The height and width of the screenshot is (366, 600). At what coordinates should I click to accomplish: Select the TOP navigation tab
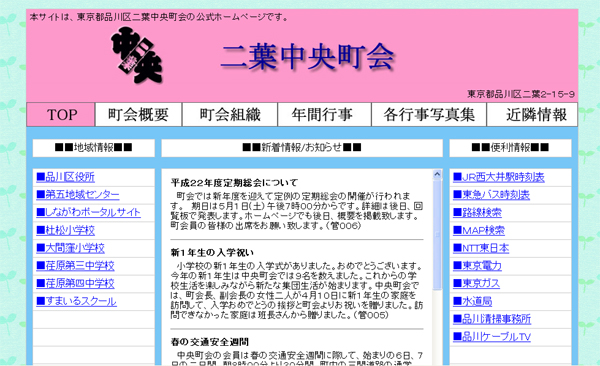tap(61, 114)
